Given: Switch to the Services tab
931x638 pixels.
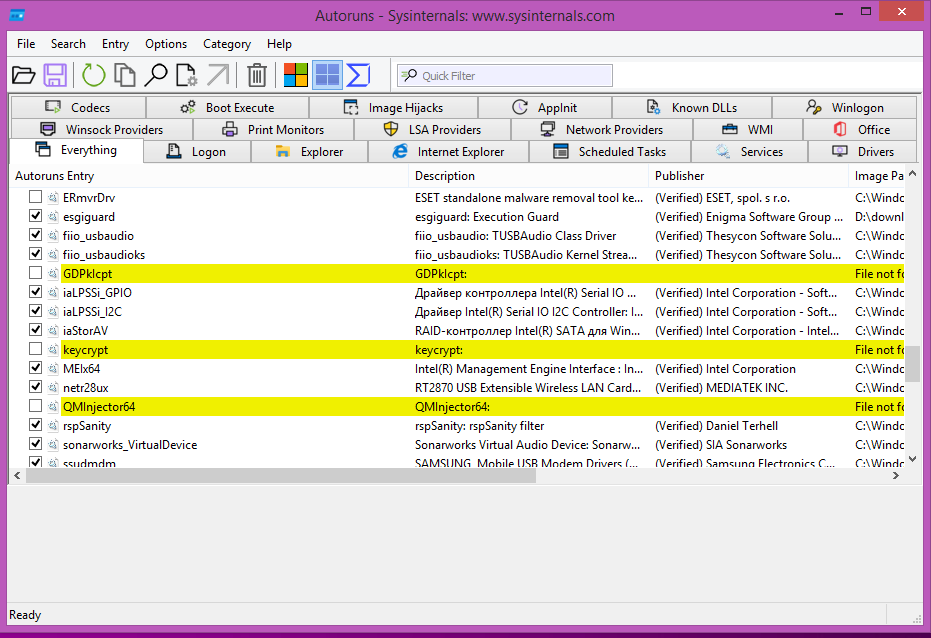Looking at the screenshot, I should pyautogui.click(x=749, y=151).
